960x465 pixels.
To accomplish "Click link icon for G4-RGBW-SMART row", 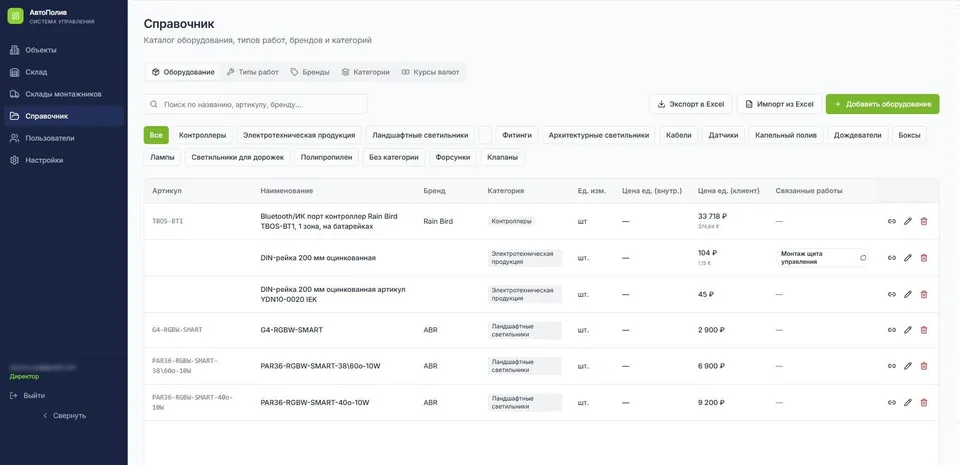I will pyautogui.click(x=892, y=330).
